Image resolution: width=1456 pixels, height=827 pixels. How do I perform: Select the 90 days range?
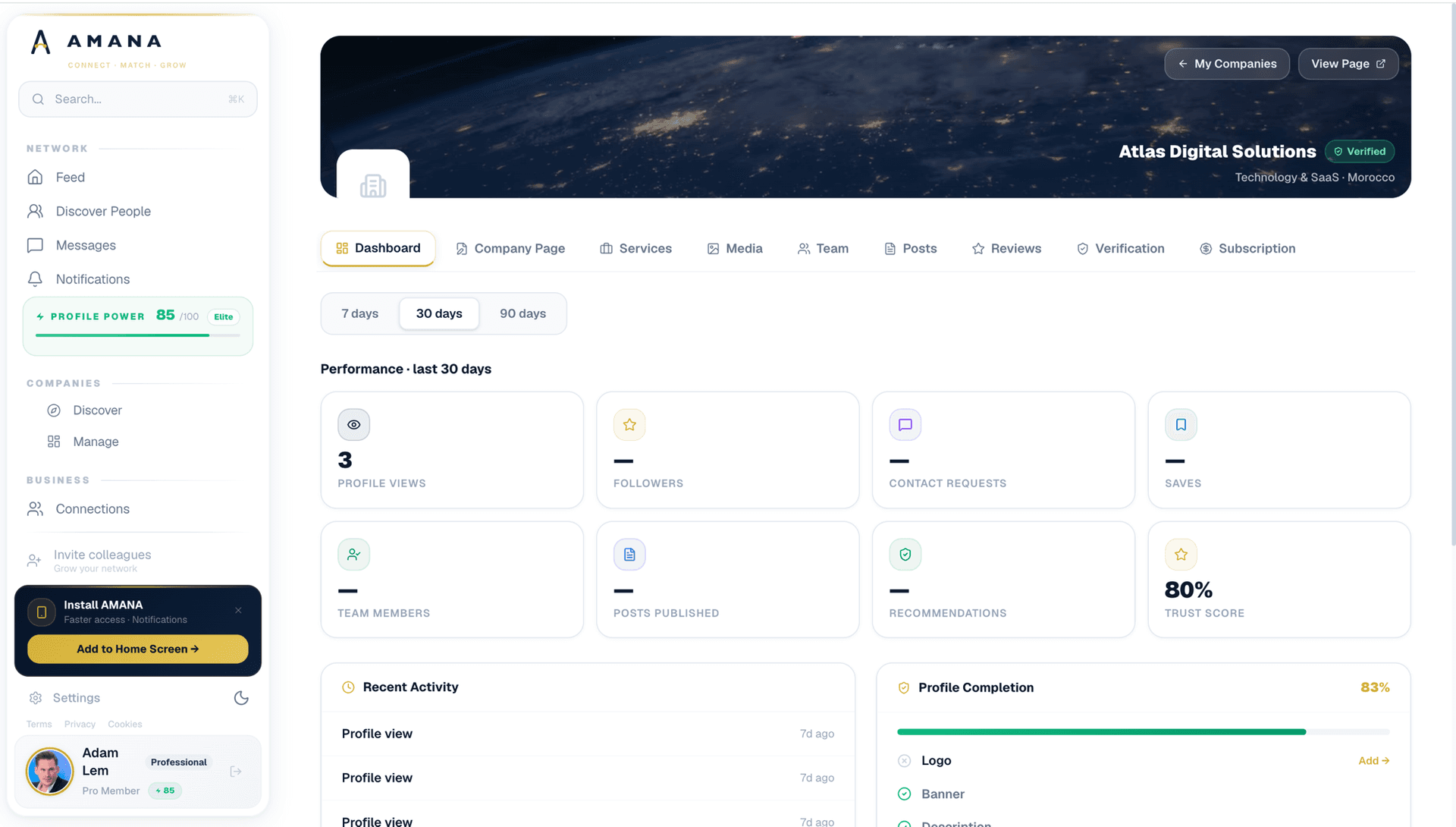pos(522,314)
